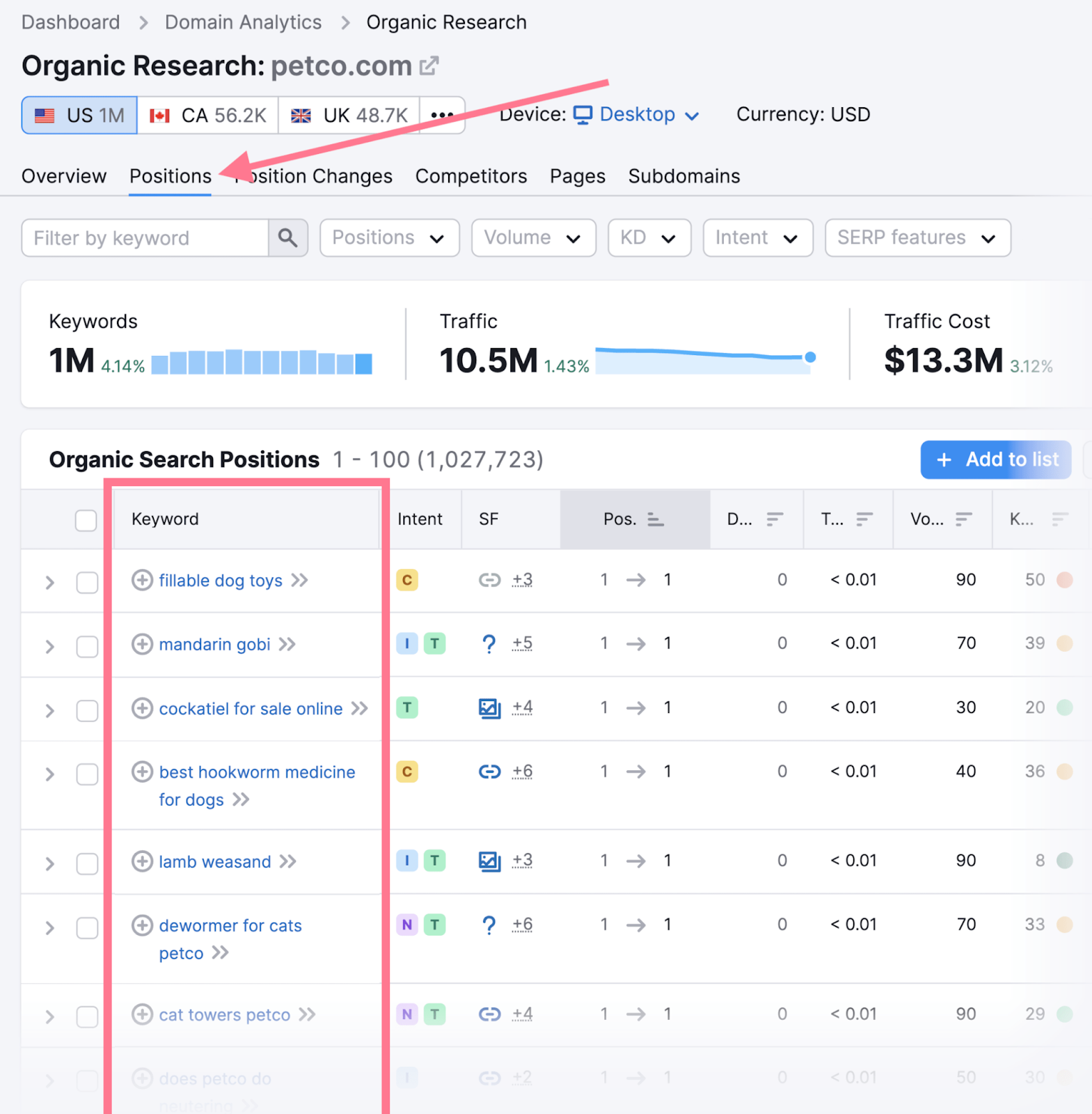Open double-chevron icon next to fillable dog toys
The image size is (1092, 1114).
point(299,580)
